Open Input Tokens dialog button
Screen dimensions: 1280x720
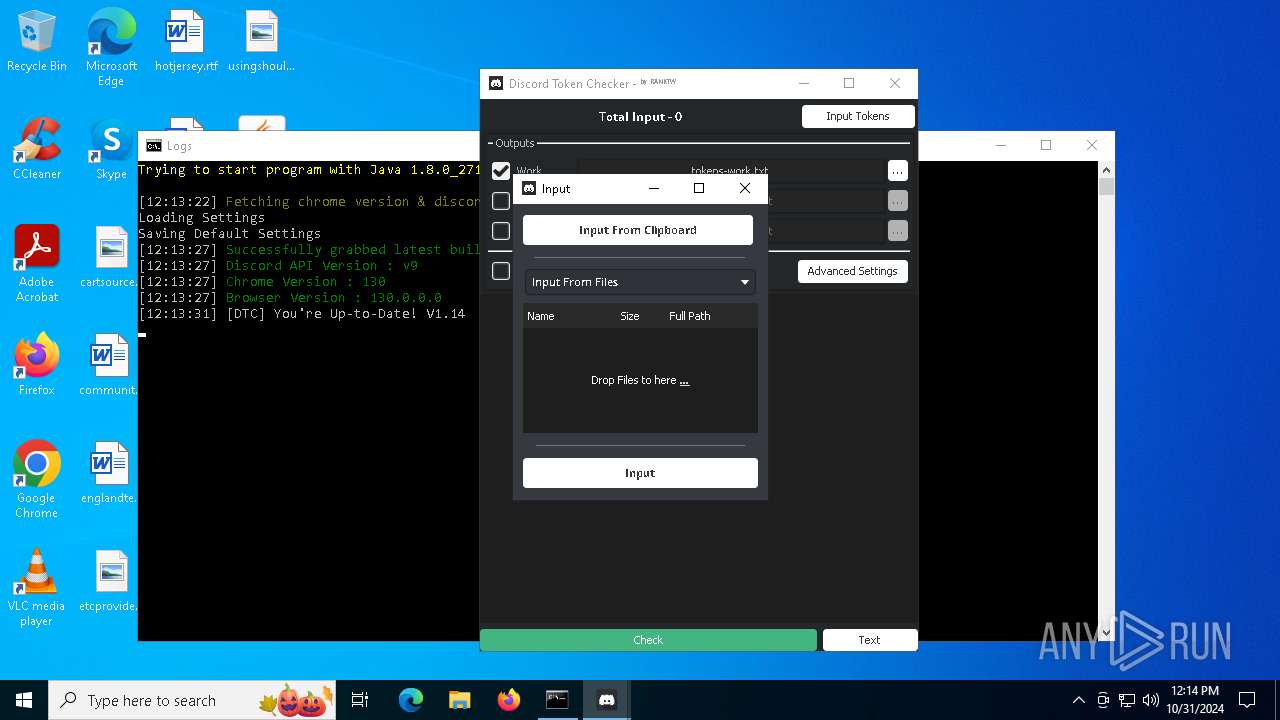pyautogui.click(x=858, y=116)
